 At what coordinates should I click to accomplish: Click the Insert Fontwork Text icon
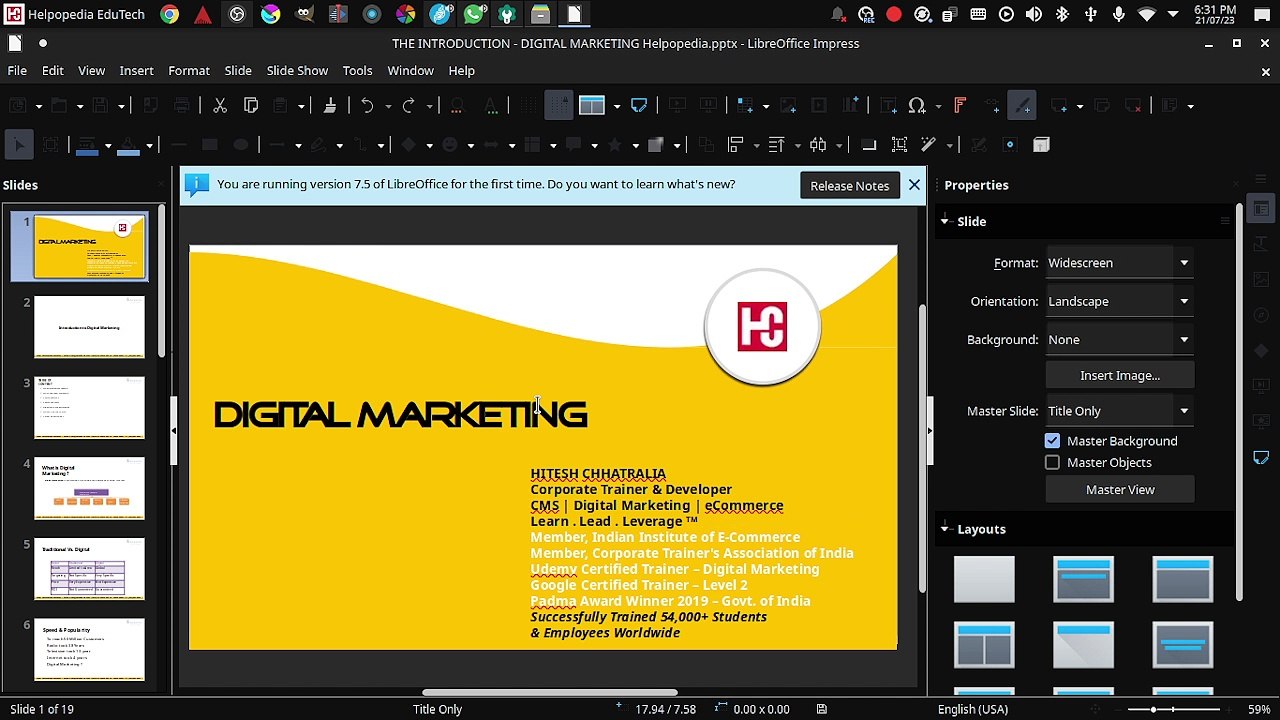pos(960,106)
